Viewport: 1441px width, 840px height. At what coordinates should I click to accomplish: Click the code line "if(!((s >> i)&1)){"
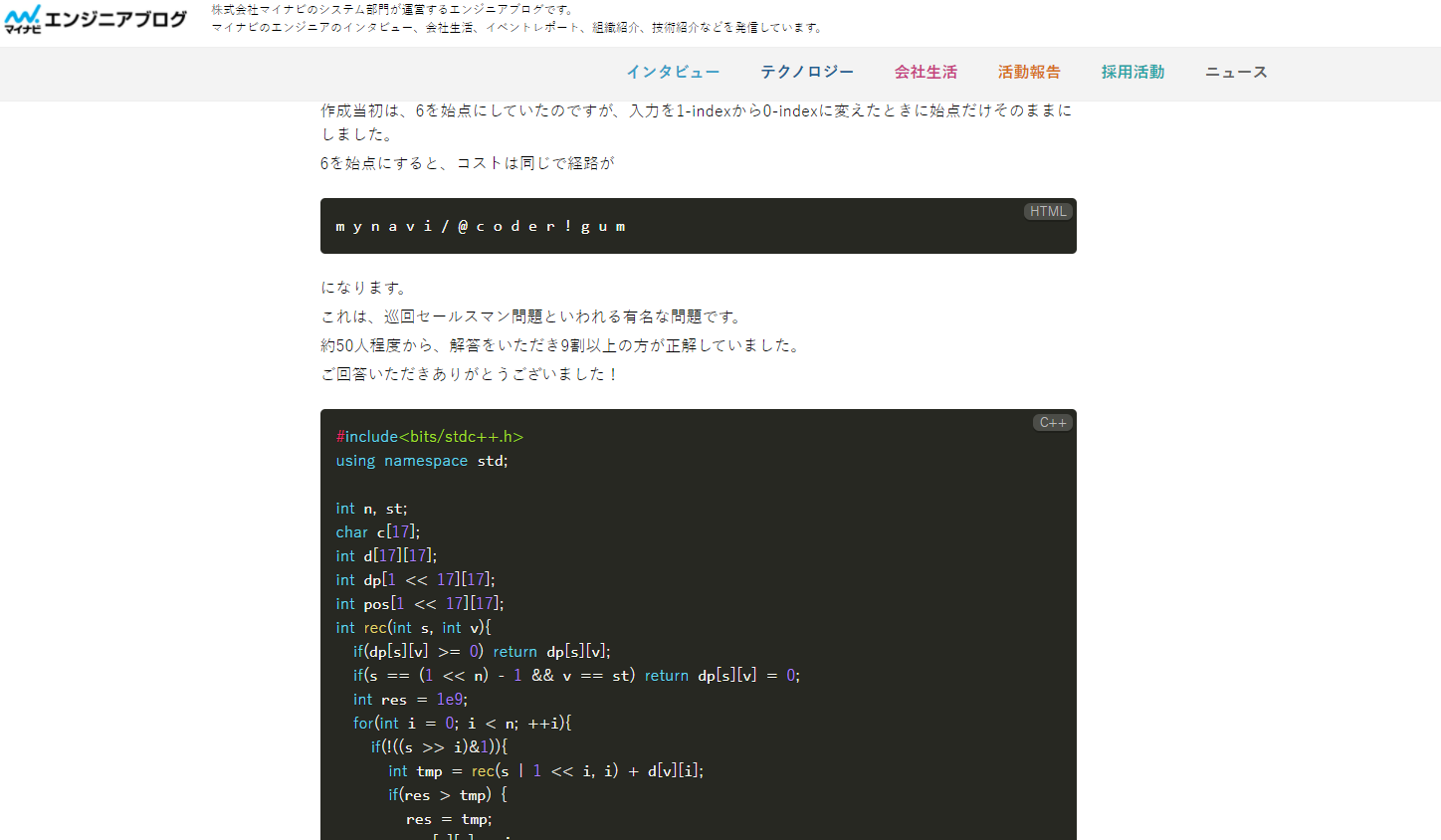pyautogui.click(x=439, y=747)
